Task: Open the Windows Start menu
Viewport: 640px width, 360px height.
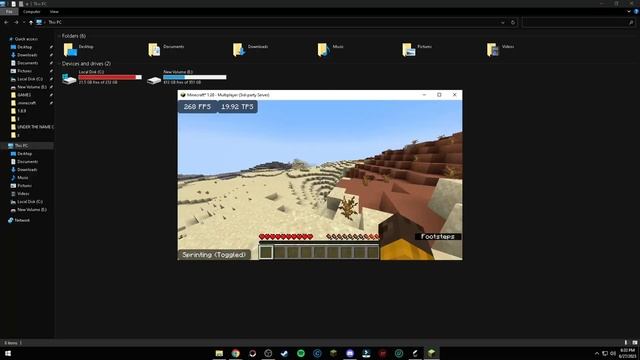Action: (7, 353)
